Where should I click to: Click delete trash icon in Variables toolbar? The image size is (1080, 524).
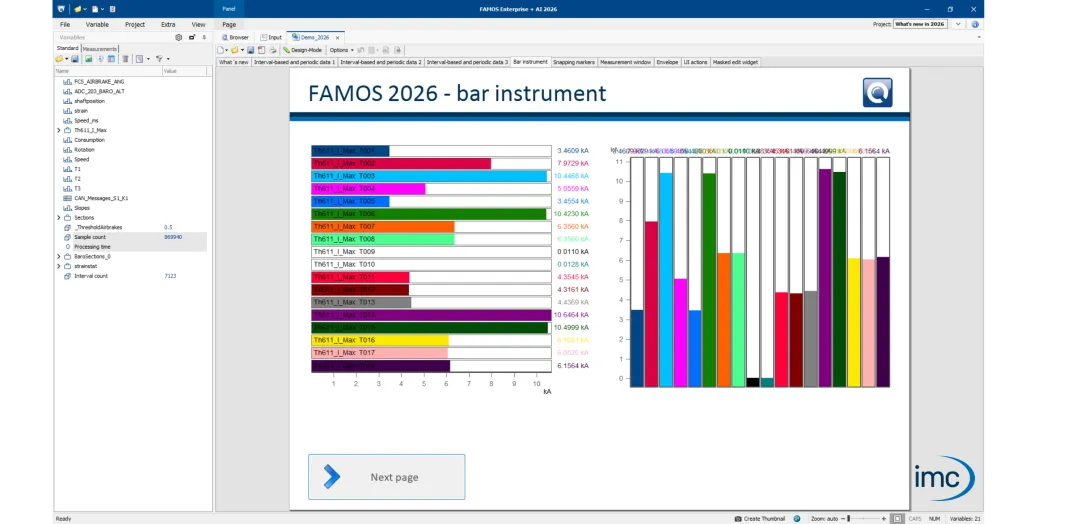[125, 59]
